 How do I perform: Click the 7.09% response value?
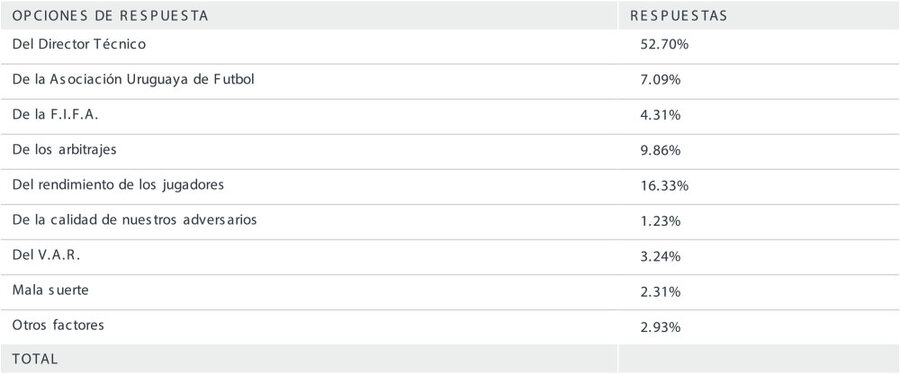[661, 80]
